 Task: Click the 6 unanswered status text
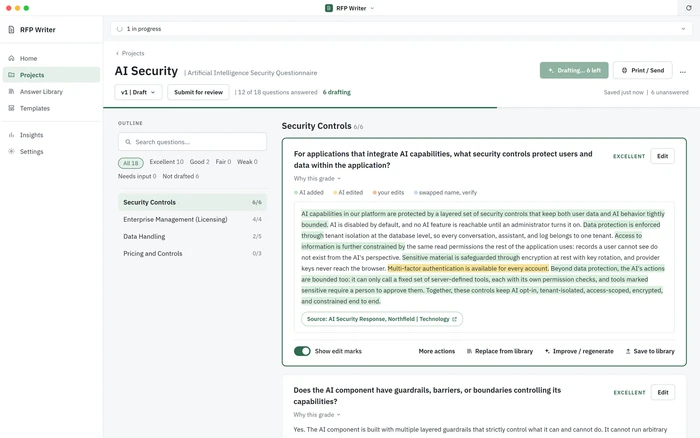pos(670,92)
